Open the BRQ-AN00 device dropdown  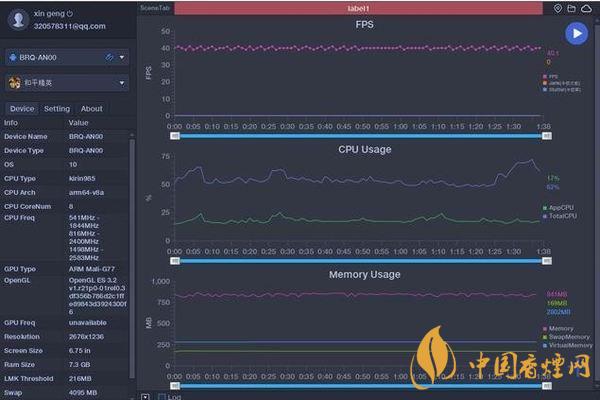click(x=122, y=57)
